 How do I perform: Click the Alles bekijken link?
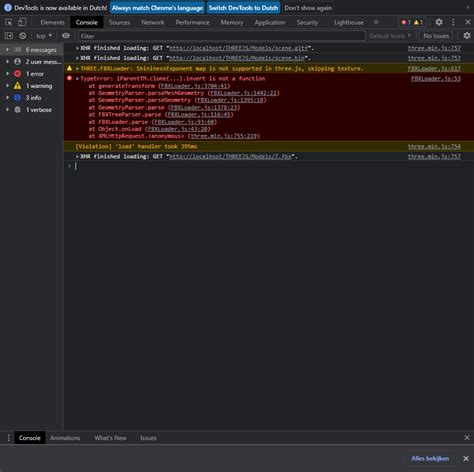click(x=430, y=458)
